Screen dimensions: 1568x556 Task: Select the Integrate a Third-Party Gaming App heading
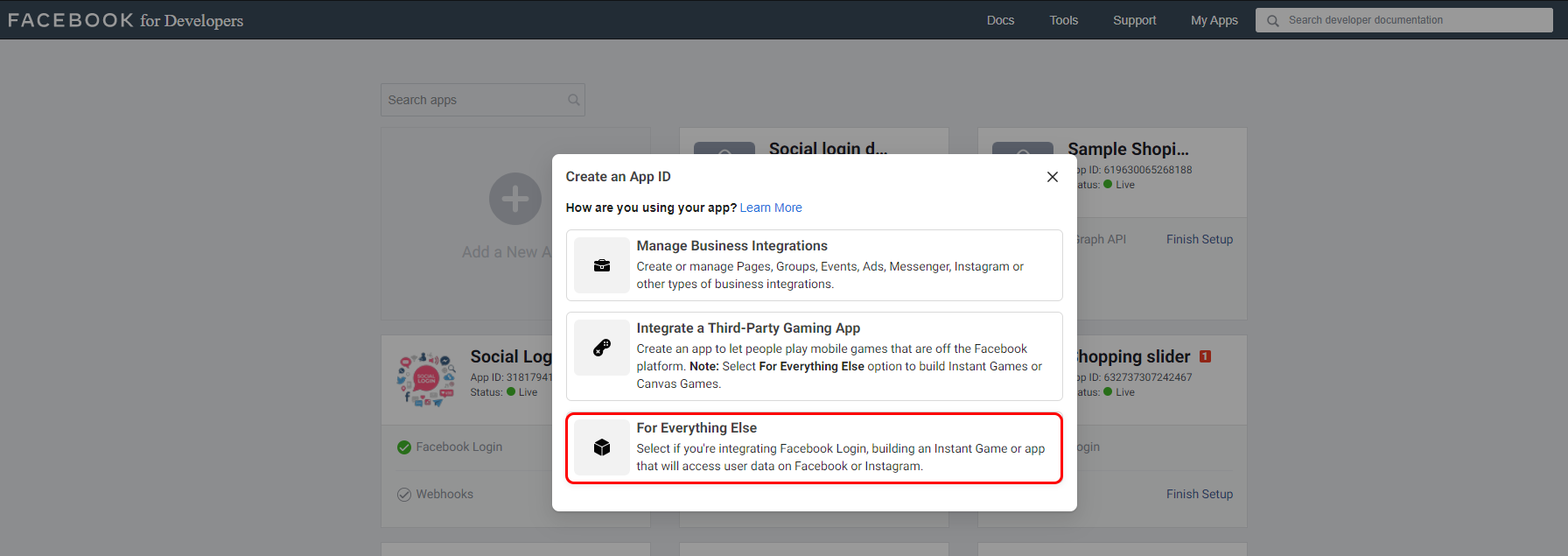748,328
